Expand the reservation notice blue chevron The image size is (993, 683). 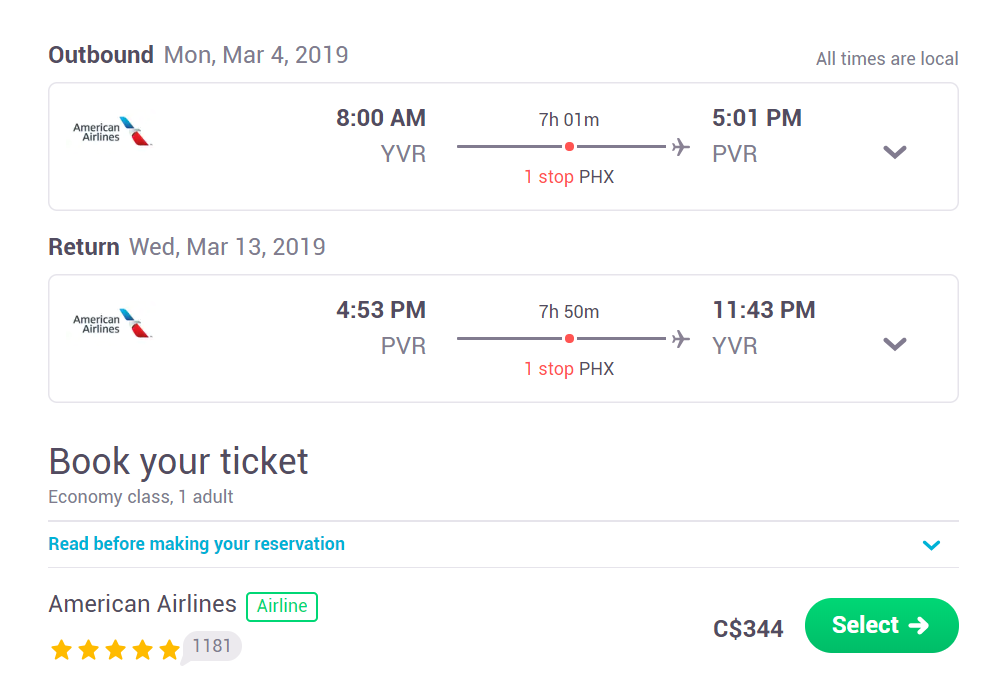(931, 545)
